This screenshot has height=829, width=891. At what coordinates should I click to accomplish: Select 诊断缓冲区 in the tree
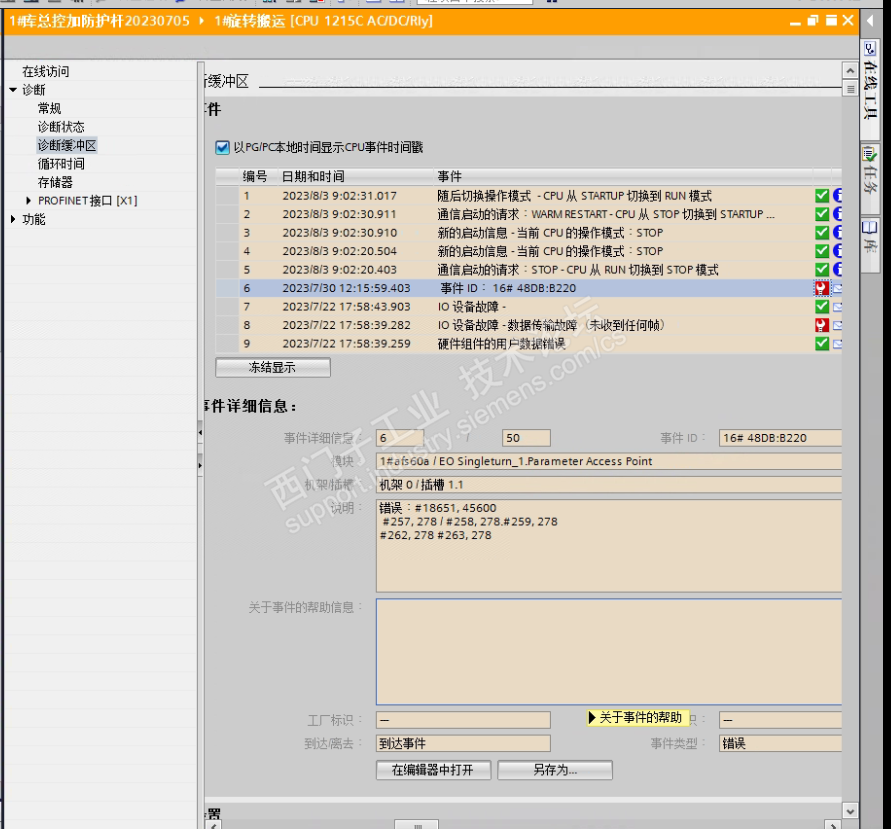(67, 145)
